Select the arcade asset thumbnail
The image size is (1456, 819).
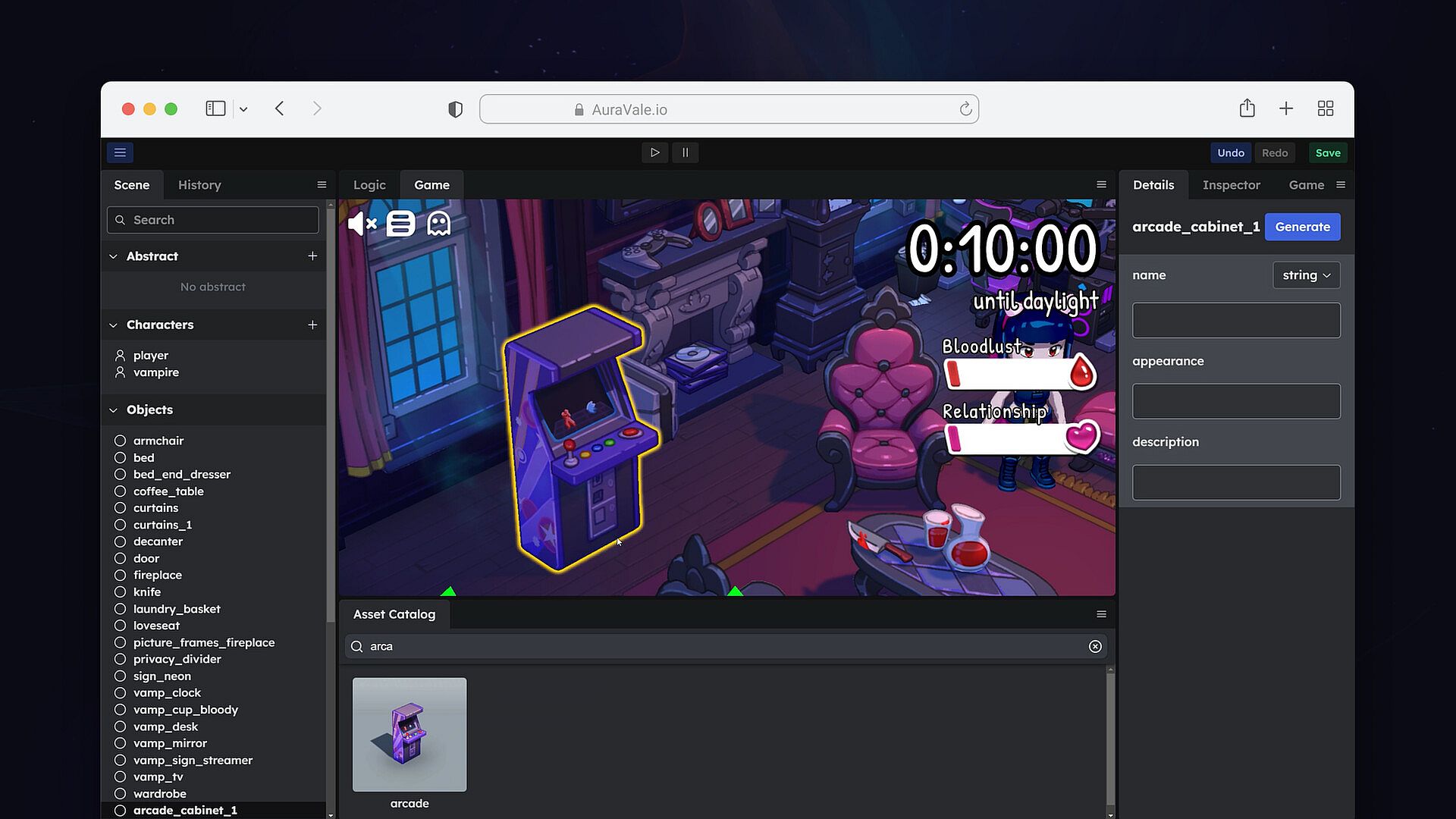(x=409, y=734)
